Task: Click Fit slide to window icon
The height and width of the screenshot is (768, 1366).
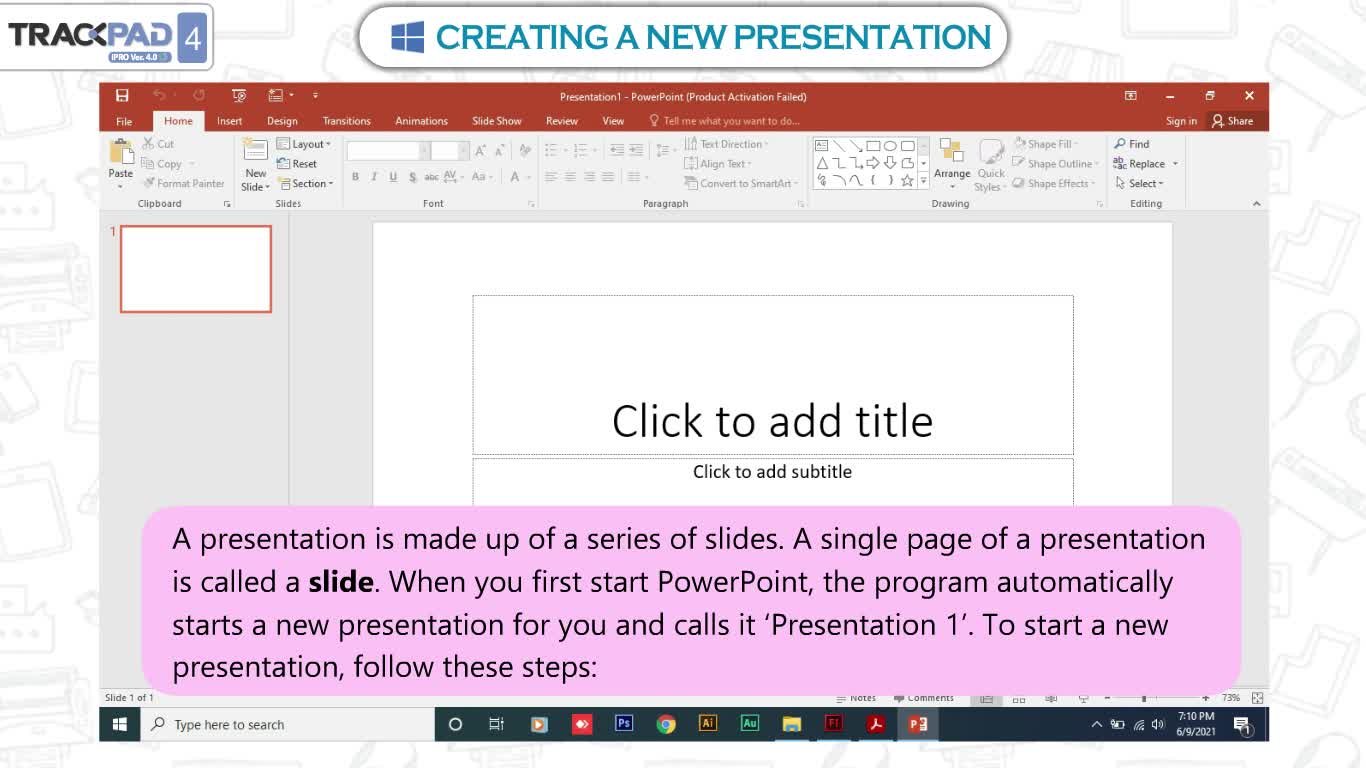Action: 1257,698
